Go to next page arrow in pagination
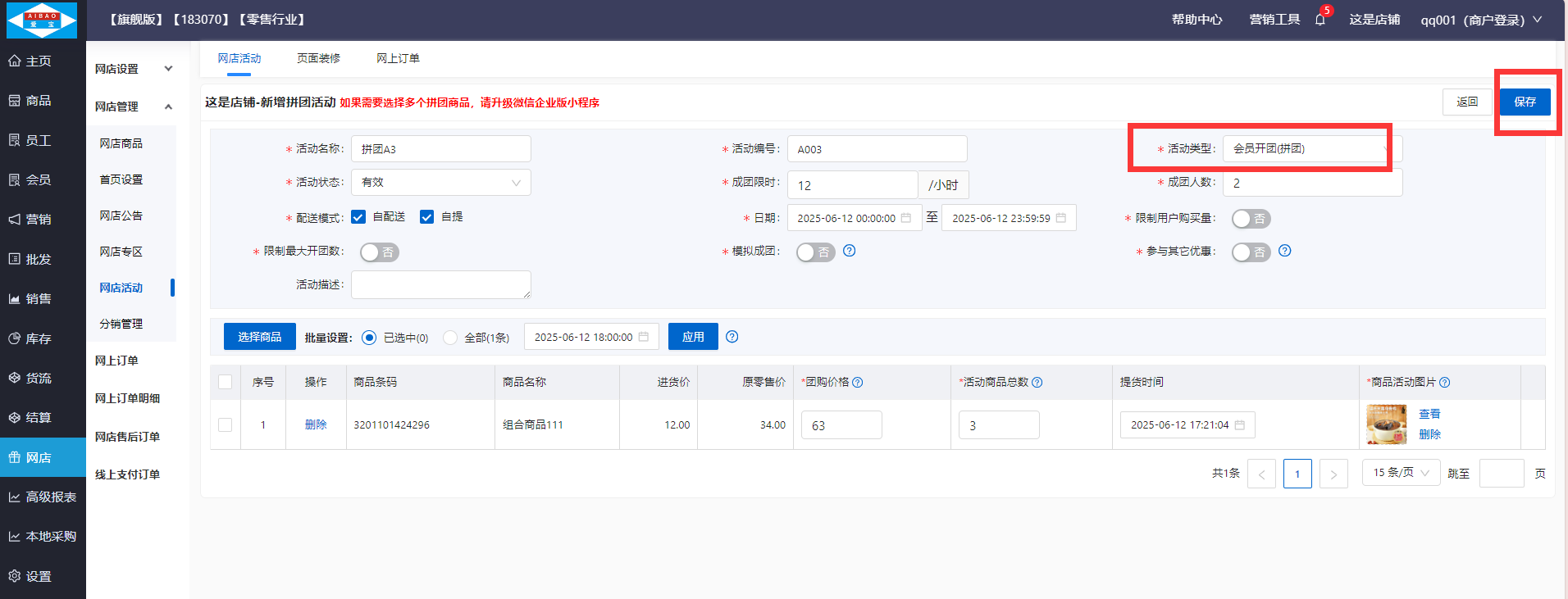 tap(1333, 474)
